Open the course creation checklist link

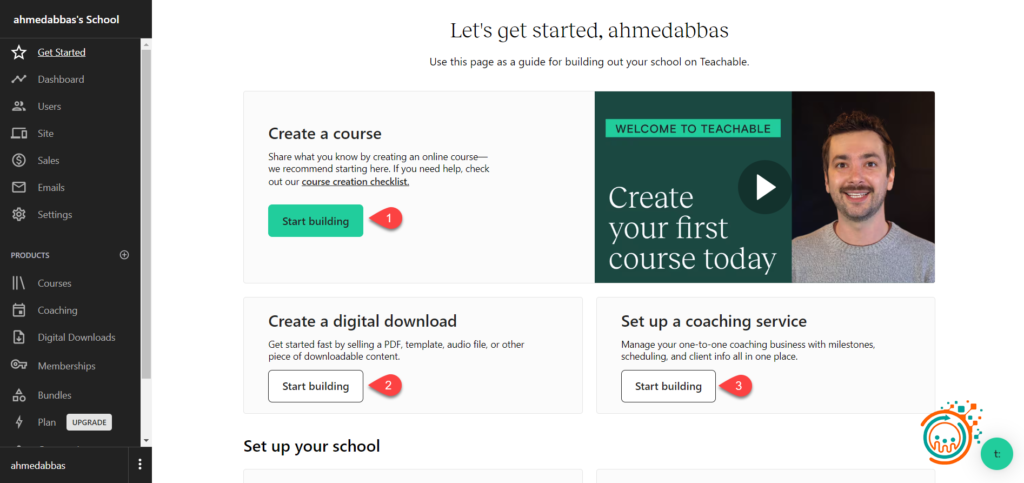pyautogui.click(x=355, y=182)
